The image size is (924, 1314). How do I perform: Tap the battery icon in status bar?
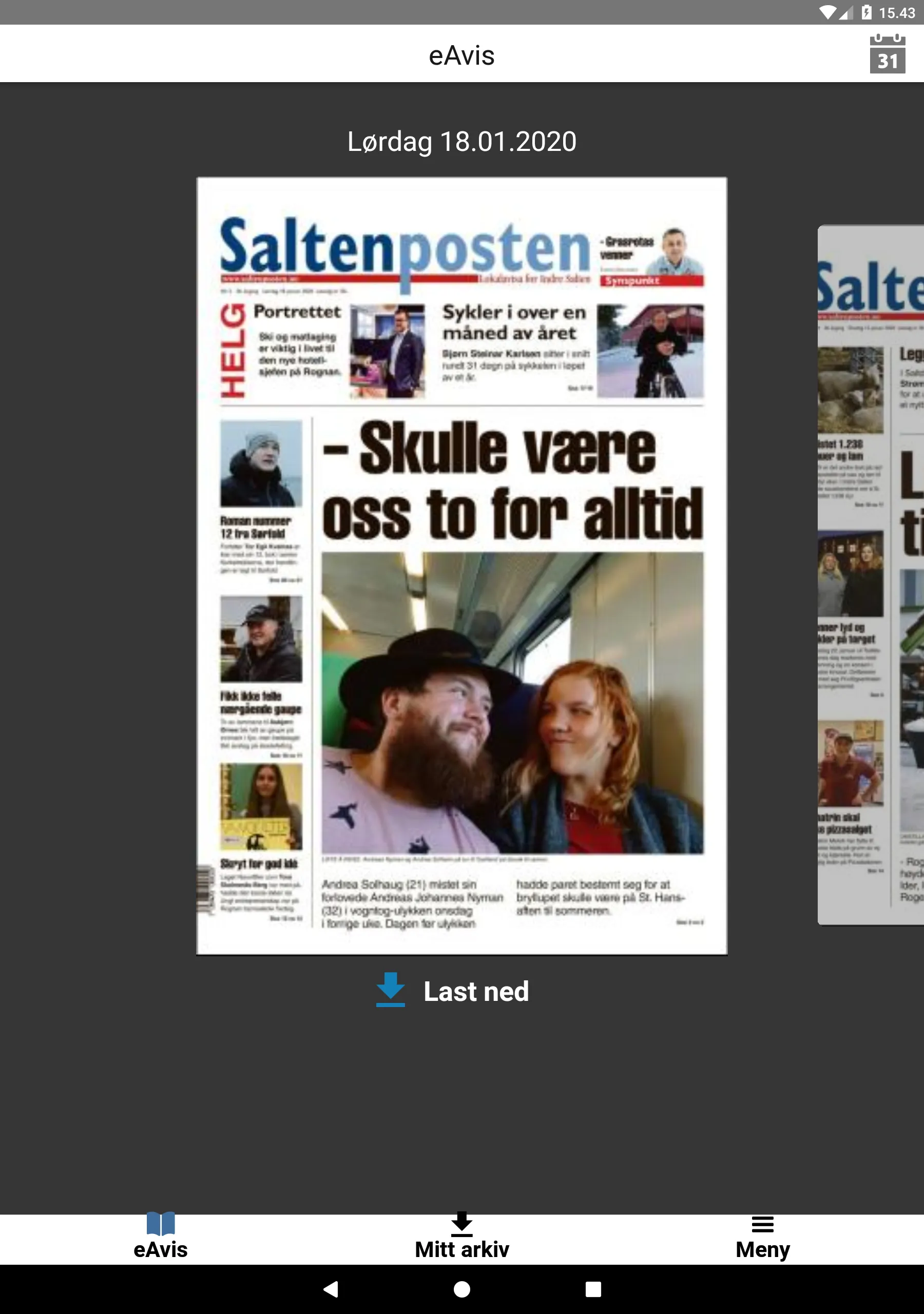(866, 12)
